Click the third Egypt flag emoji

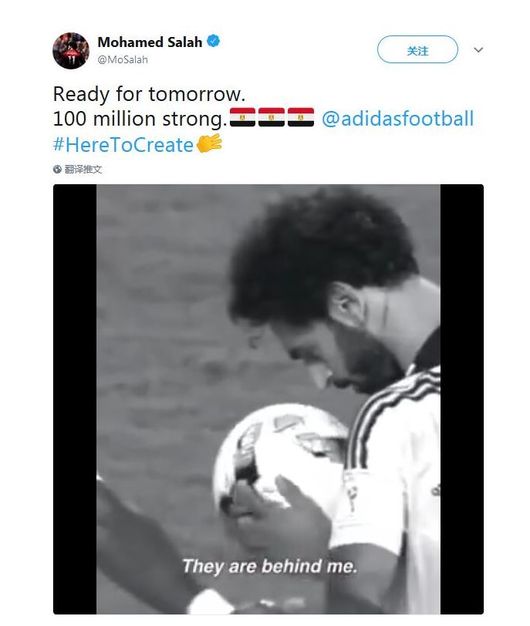(301, 117)
